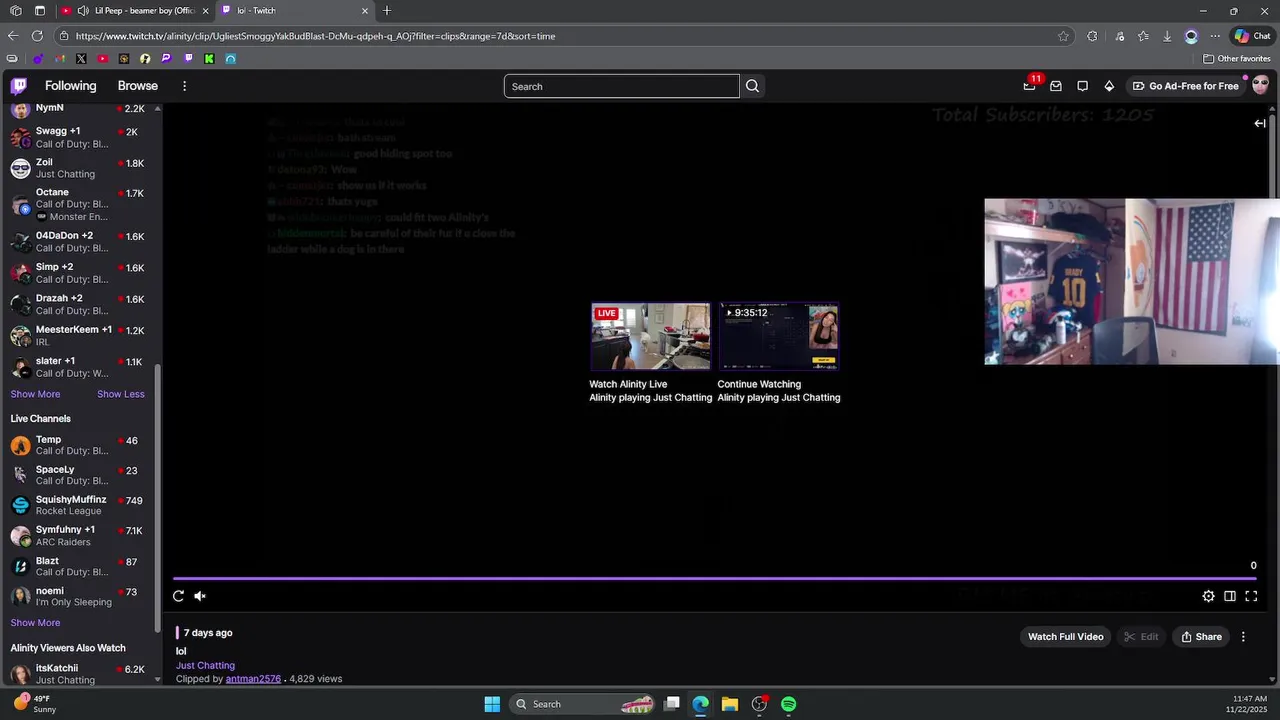Image resolution: width=1280 pixels, height=720 pixels.
Task: Click the Share button
Action: click(1201, 637)
